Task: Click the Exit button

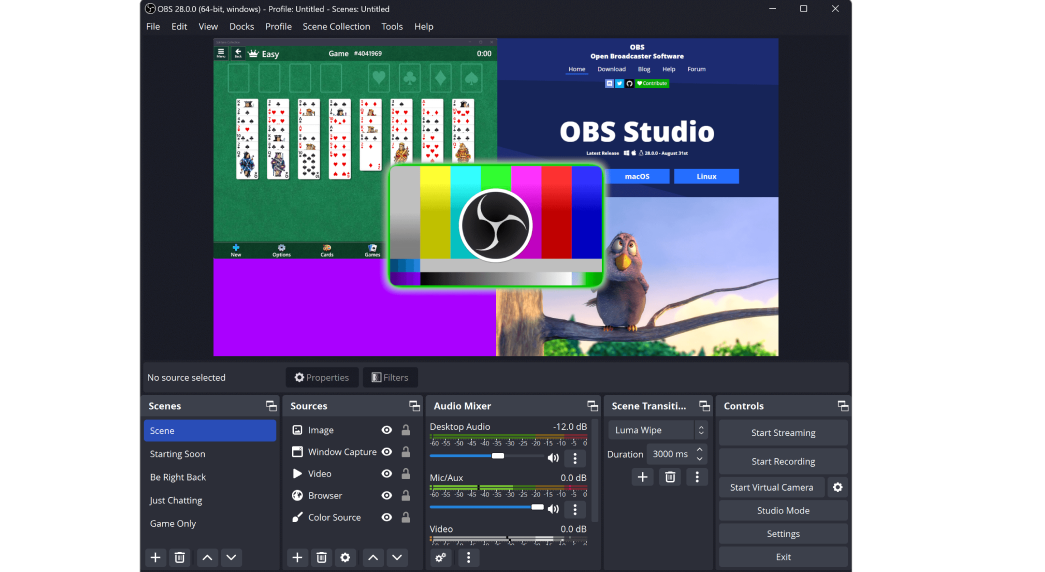Action: coord(783,557)
